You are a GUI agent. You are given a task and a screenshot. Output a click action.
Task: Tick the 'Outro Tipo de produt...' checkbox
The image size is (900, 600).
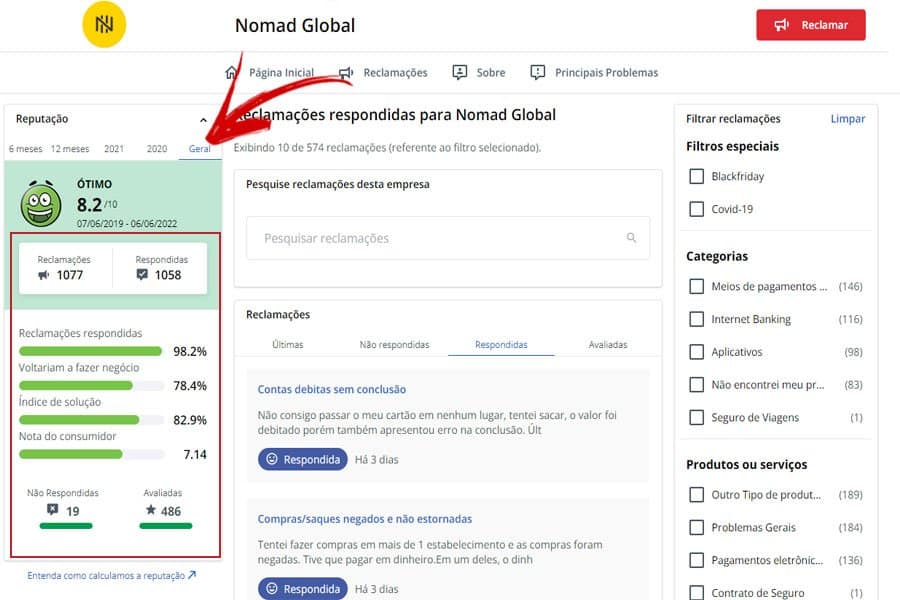[696, 494]
